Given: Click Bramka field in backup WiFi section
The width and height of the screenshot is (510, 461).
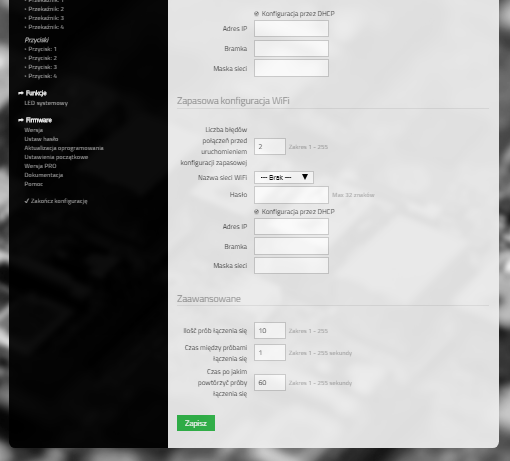Looking at the screenshot, I should pyautogui.click(x=291, y=246).
